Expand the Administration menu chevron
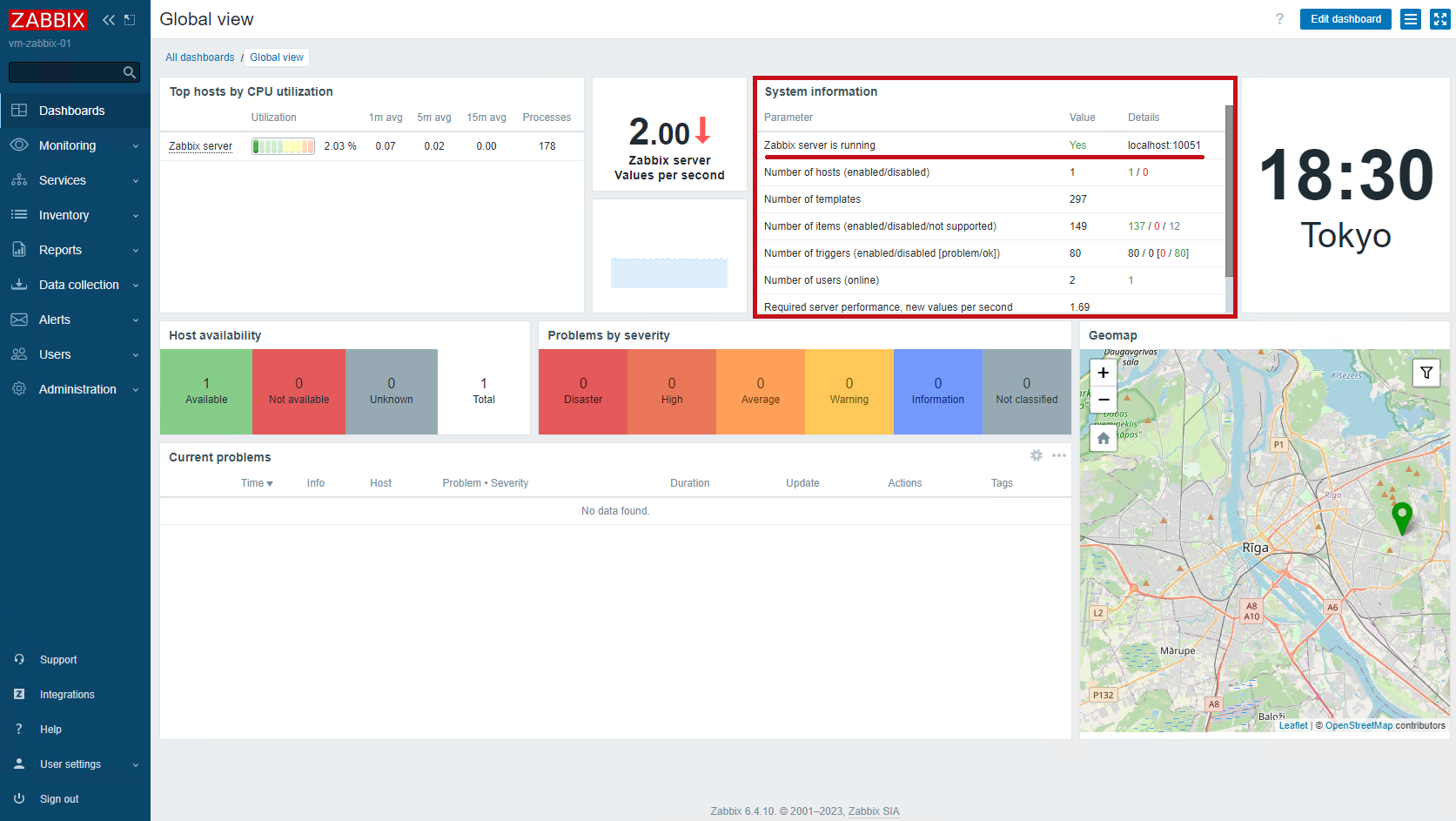 tap(136, 390)
